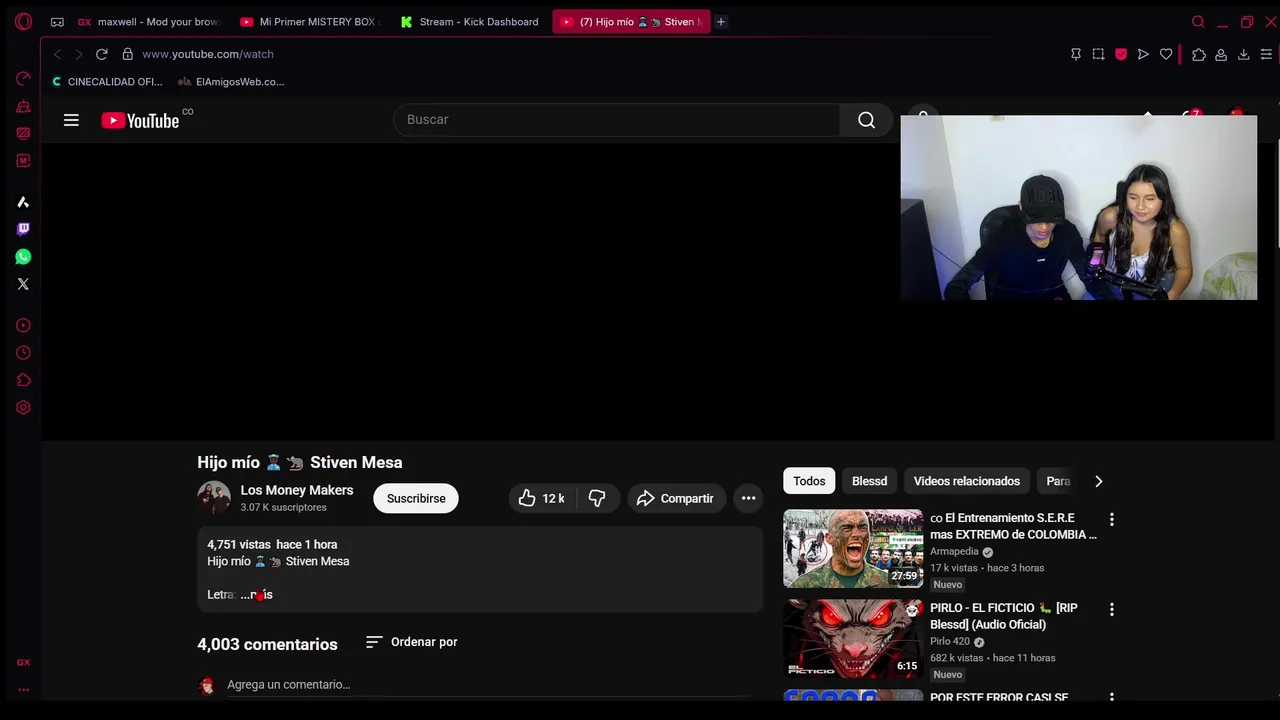This screenshot has width=1280, height=720.
Task: Click the browser reload button
Action: tap(101, 54)
